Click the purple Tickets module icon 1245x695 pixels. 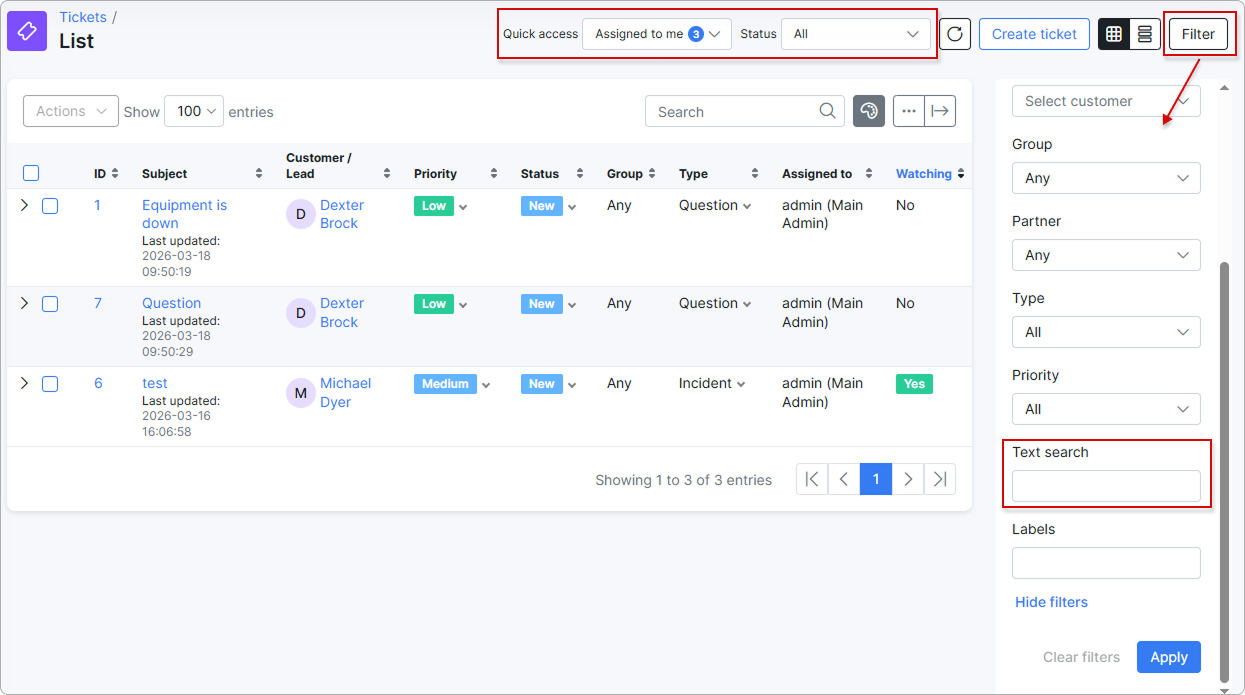28,31
